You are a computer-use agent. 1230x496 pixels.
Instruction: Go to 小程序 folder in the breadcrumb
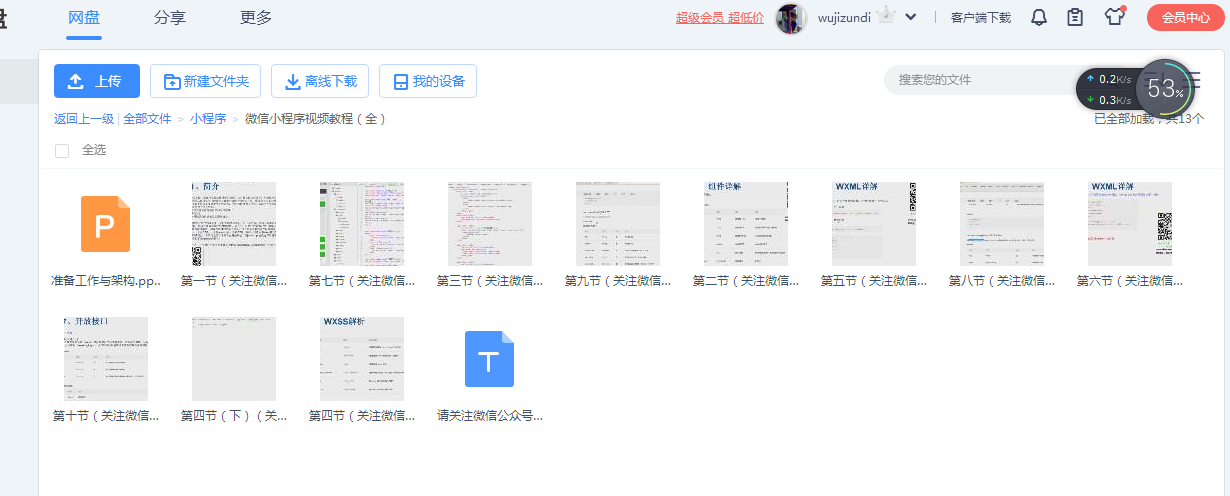[x=208, y=118]
